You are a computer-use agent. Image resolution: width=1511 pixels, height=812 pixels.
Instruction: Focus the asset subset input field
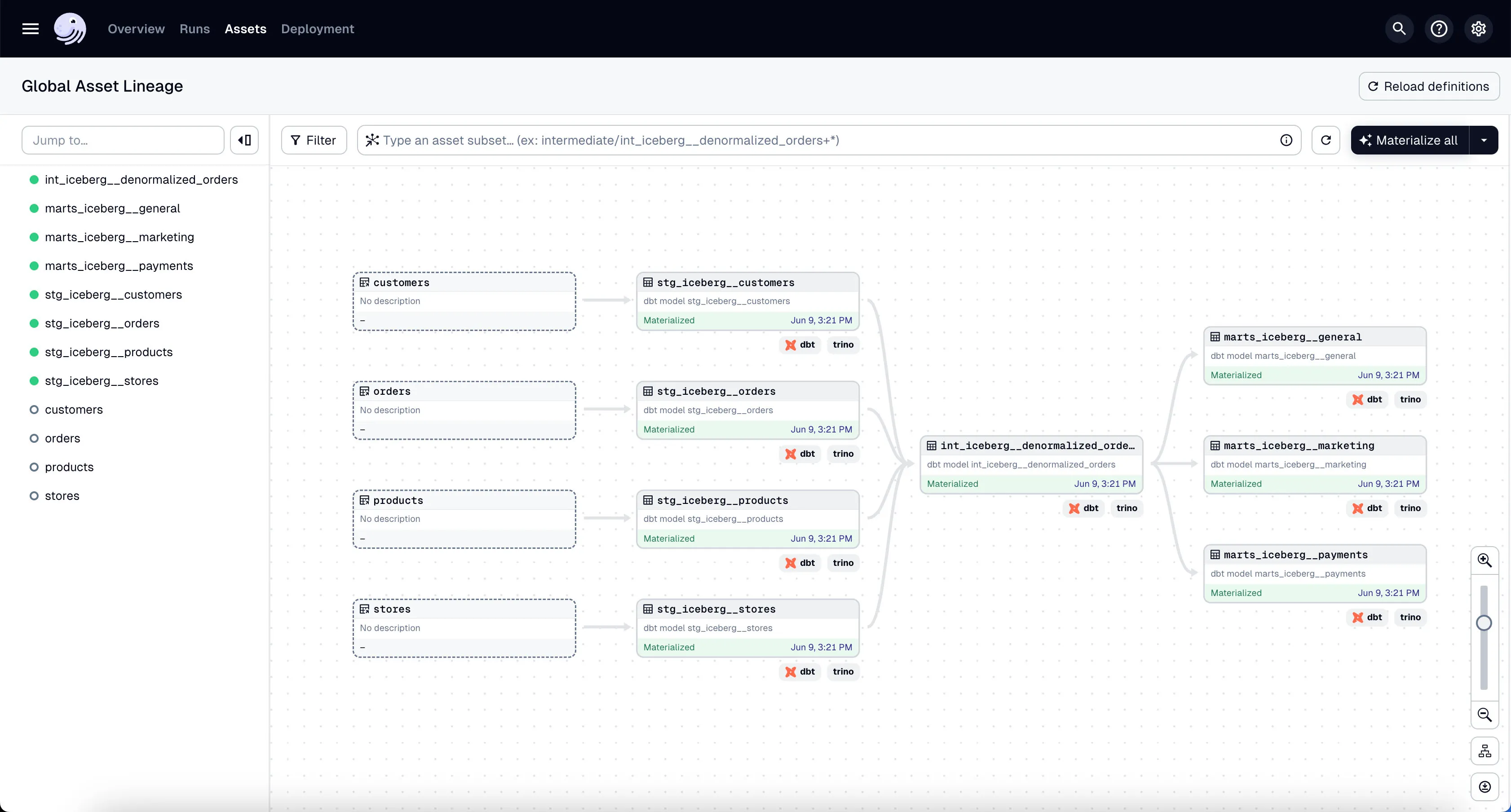[829, 140]
